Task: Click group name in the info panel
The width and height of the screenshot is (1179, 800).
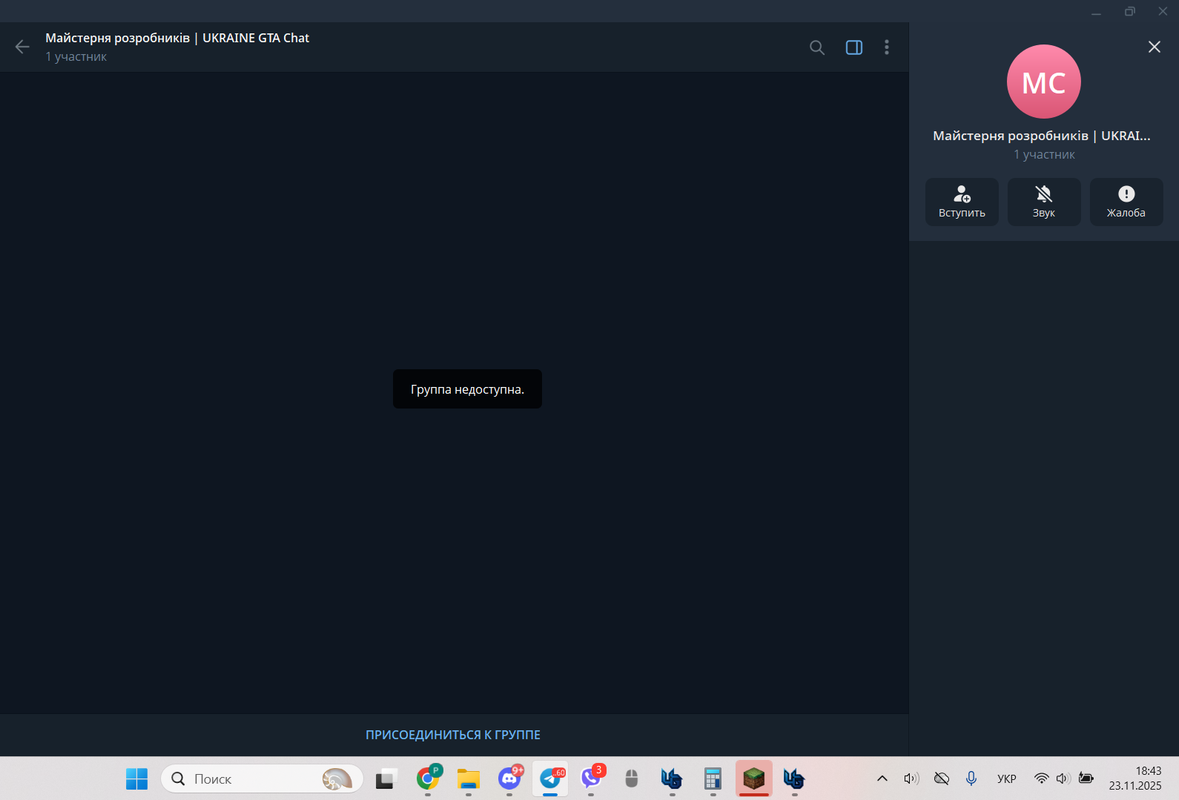Action: [x=1041, y=135]
